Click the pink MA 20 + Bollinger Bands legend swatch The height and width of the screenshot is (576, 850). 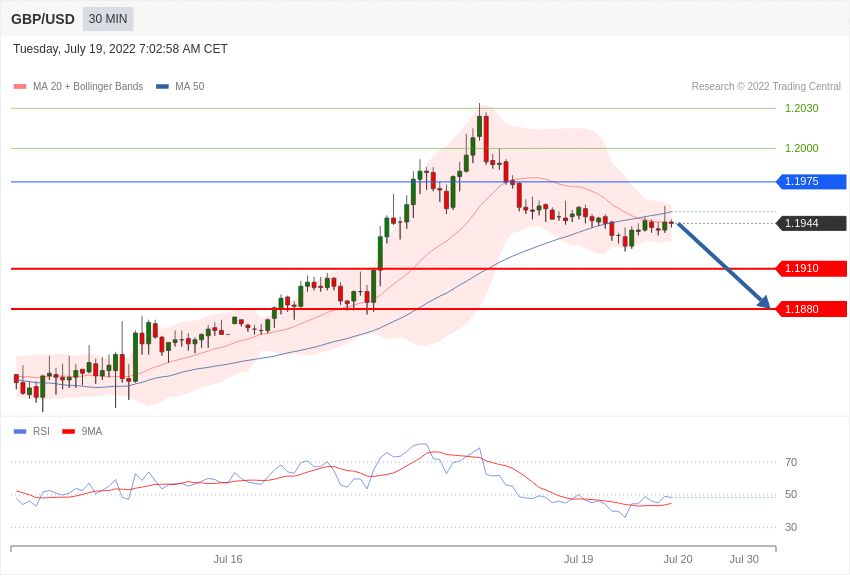20,87
